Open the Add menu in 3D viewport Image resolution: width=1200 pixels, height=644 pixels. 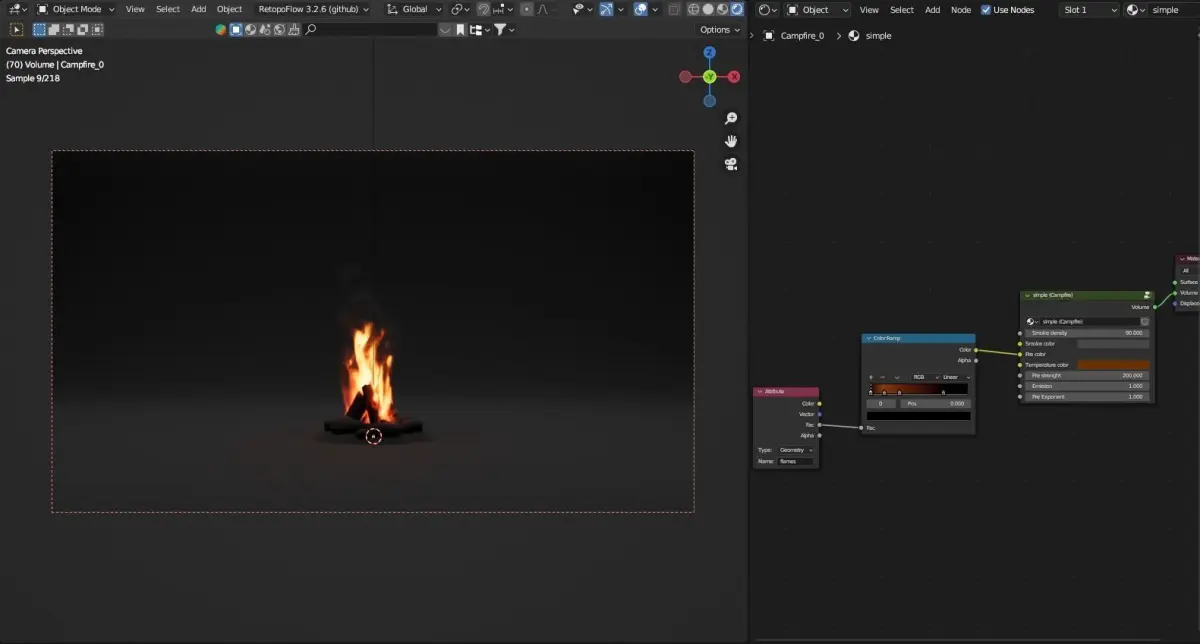pyautogui.click(x=199, y=9)
